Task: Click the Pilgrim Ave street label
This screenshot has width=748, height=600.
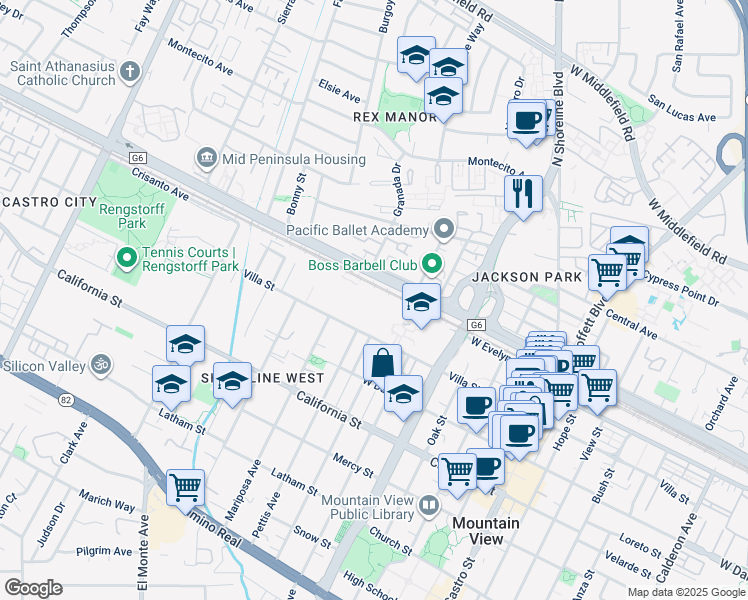Action: (x=104, y=551)
